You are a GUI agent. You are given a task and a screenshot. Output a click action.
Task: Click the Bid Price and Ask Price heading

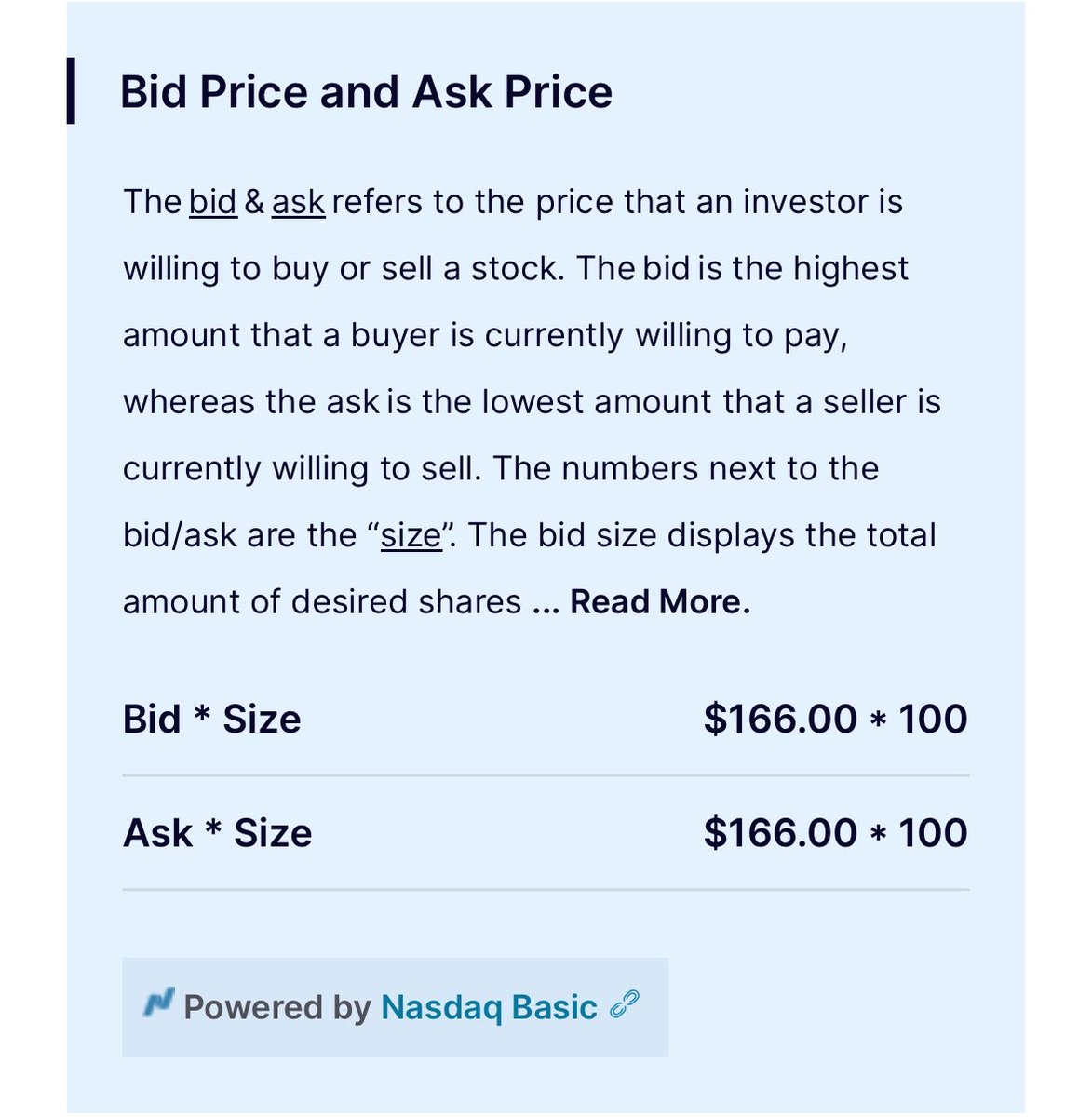(367, 92)
